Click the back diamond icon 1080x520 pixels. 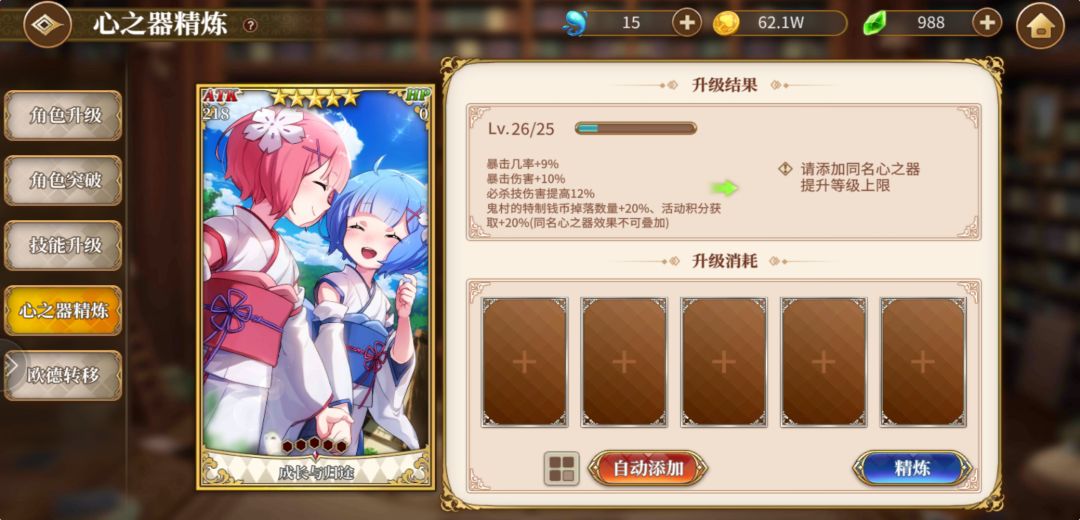(x=48, y=24)
